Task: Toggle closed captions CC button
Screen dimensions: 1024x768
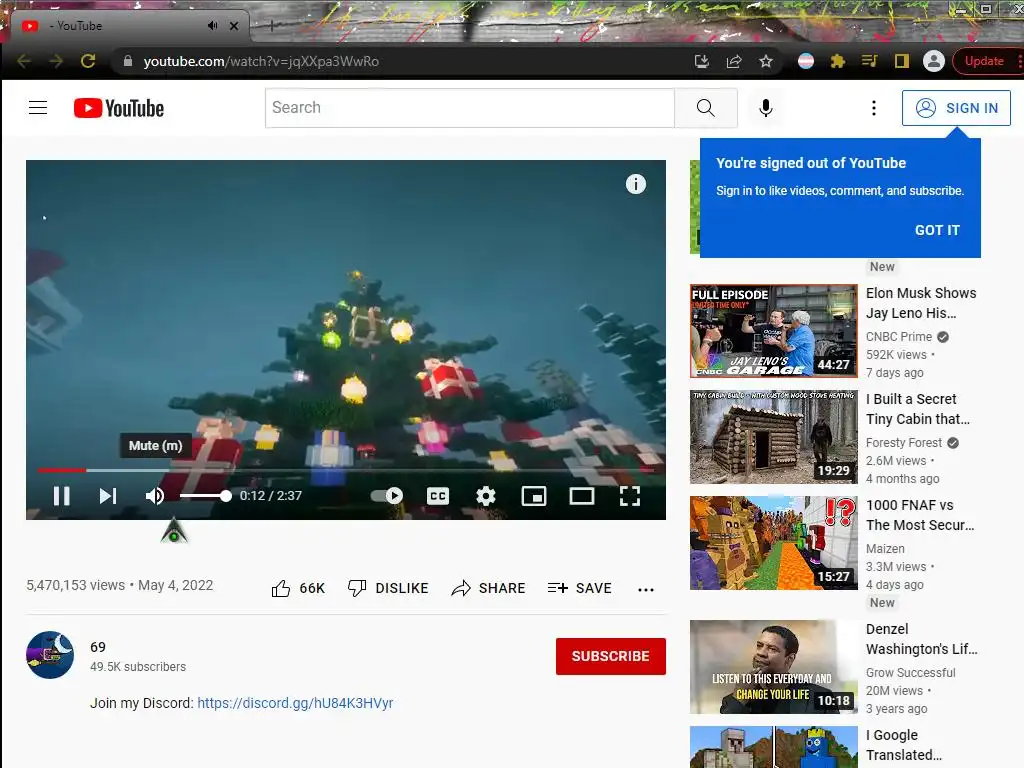Action: (438, 496)
